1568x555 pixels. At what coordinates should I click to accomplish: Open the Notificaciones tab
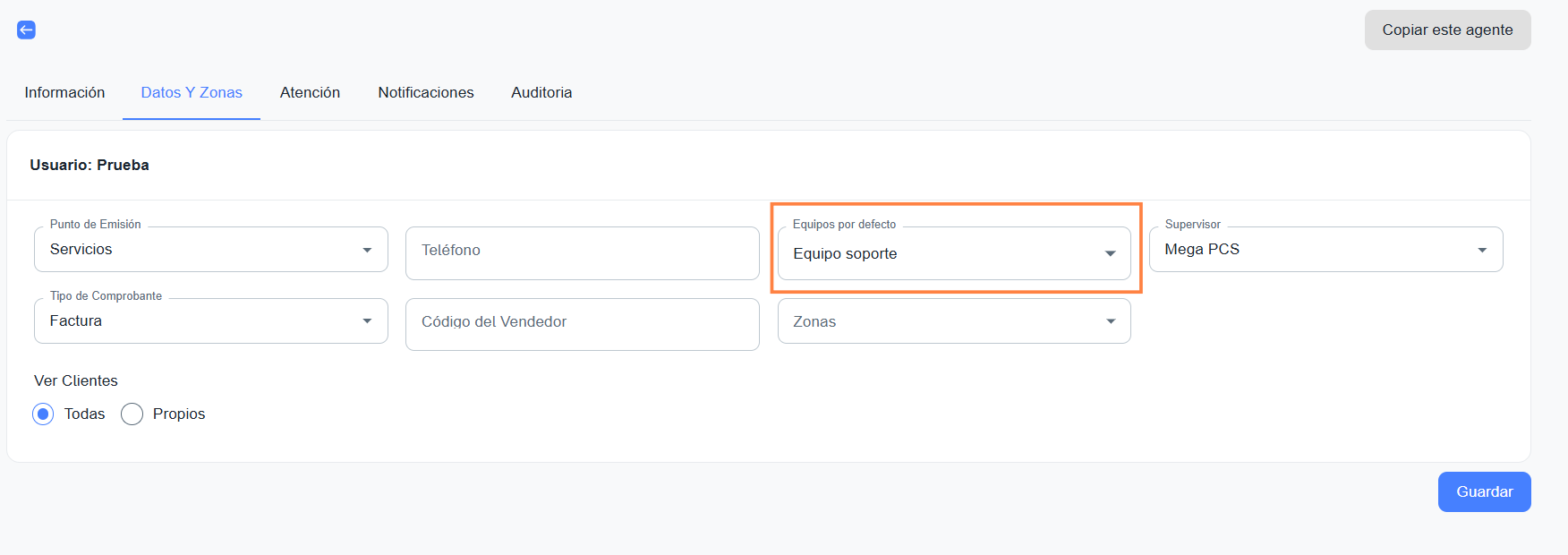[x=426, y=93]
